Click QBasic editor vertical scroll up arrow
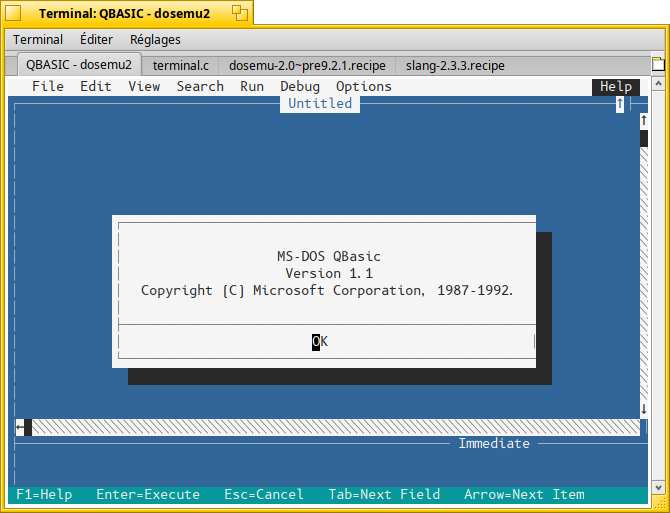This screenshot has width=670, height=513. 644,121
